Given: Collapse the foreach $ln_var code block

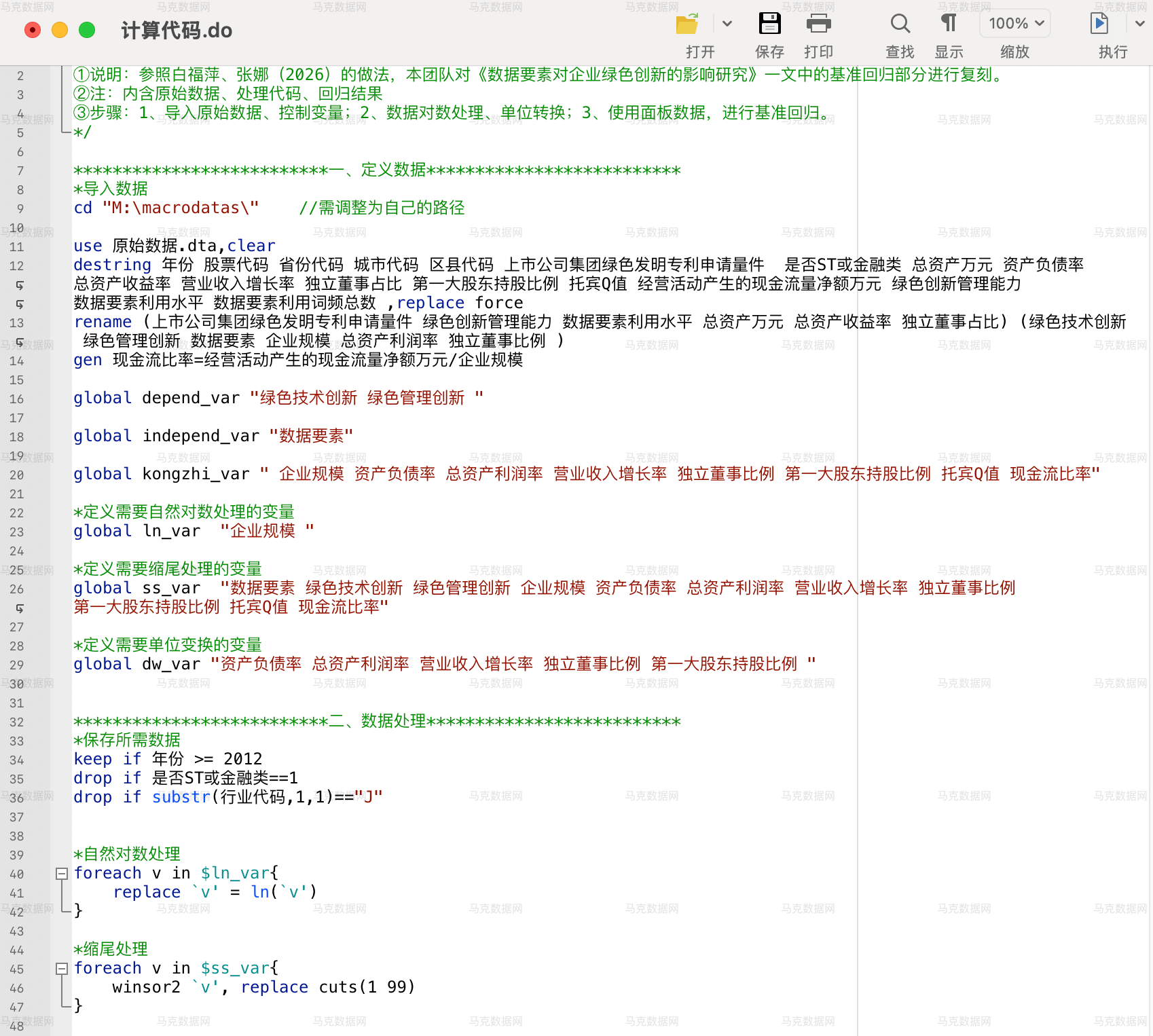Looking at the screenshot, I should point(62,874).
